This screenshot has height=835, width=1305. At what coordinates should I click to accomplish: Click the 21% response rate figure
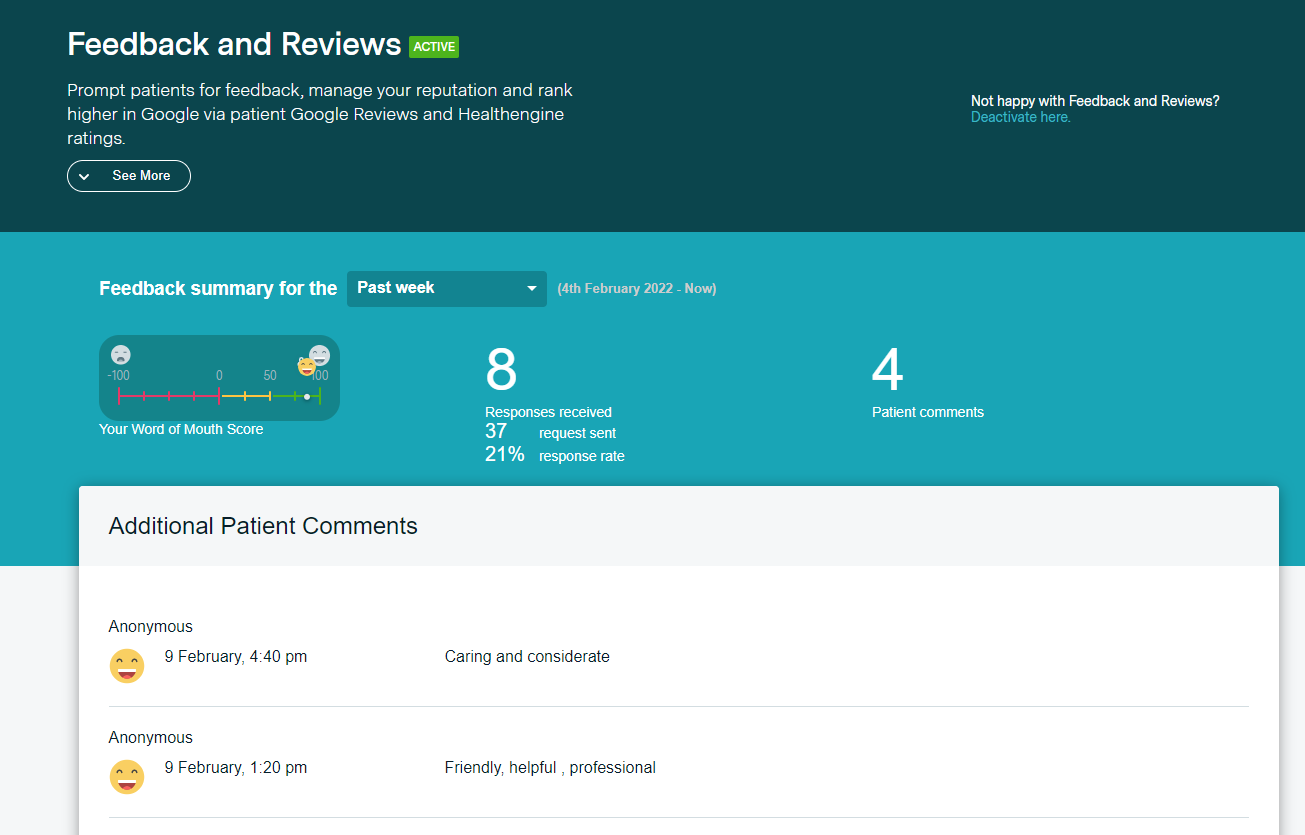[x=505, y=455]
